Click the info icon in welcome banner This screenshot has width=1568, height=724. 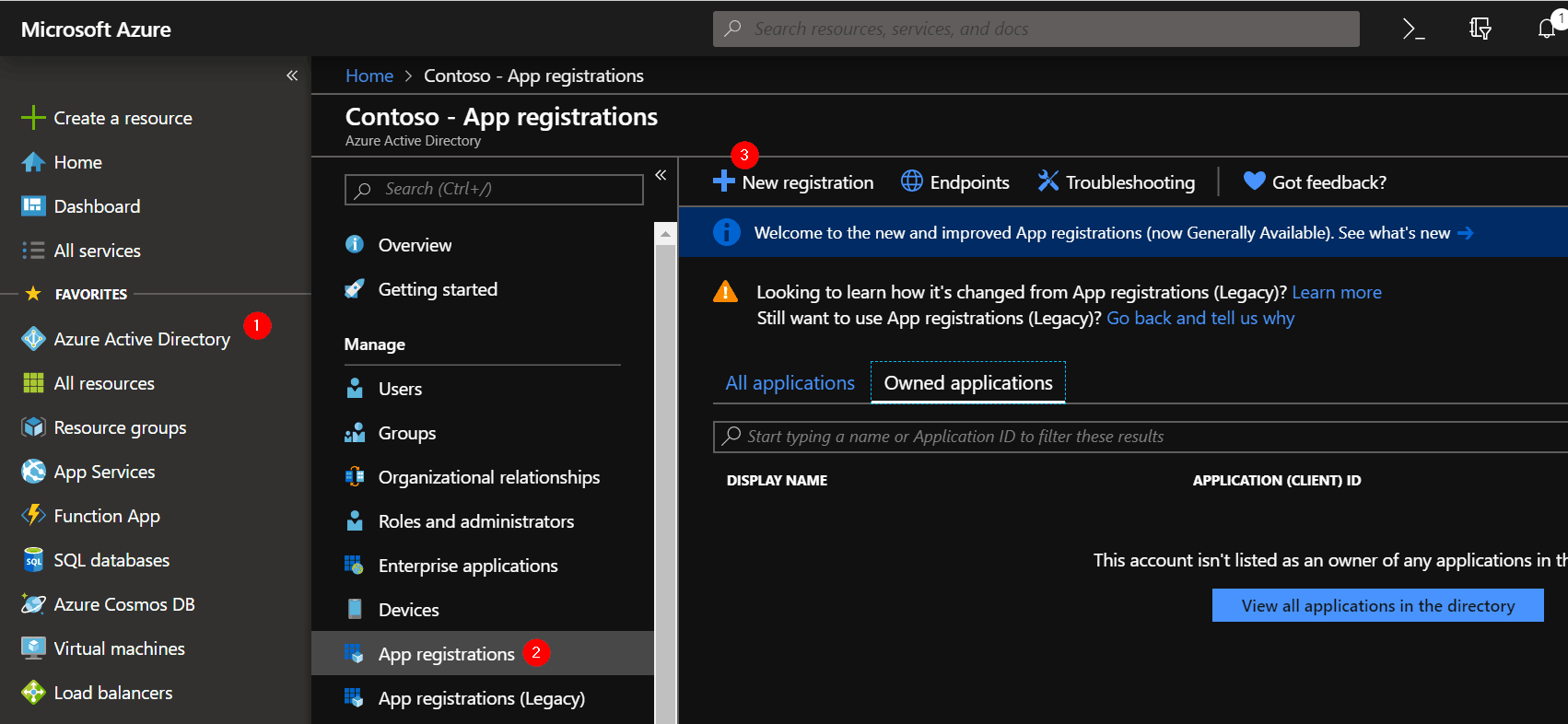coord(726,232)
